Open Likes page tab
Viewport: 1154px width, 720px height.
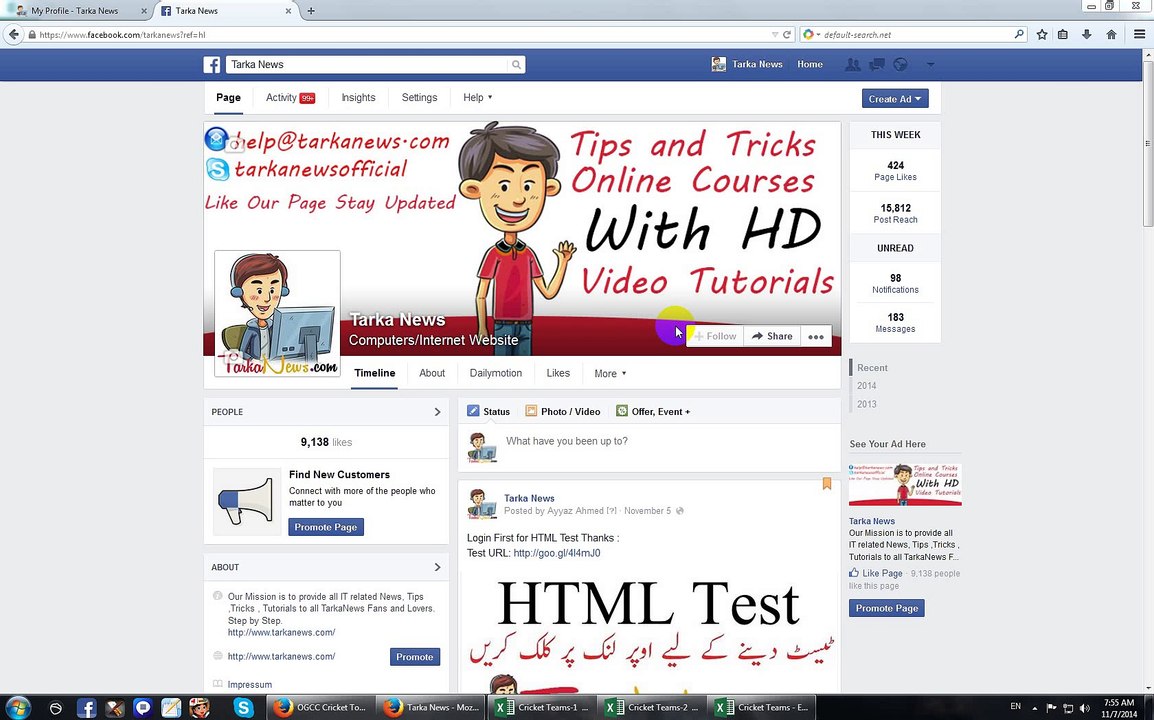558,373
